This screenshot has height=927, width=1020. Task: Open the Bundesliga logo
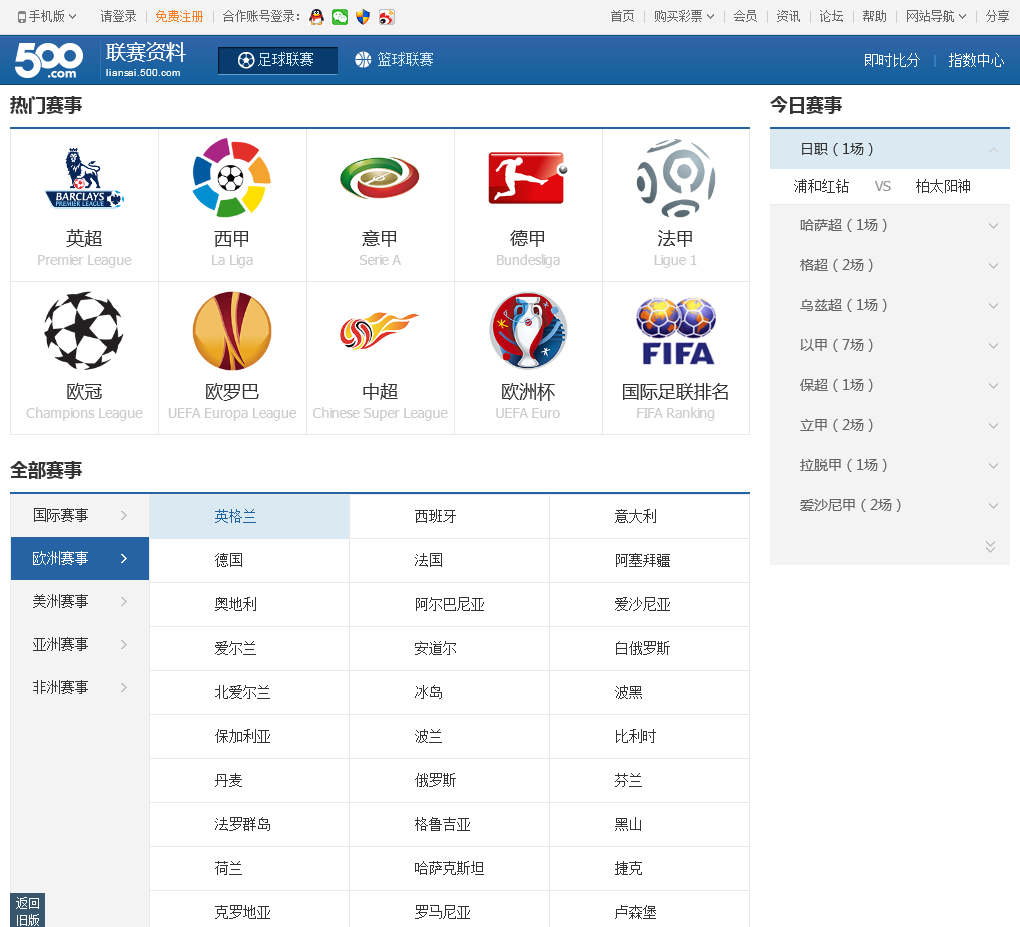click(x=528, y=178)
